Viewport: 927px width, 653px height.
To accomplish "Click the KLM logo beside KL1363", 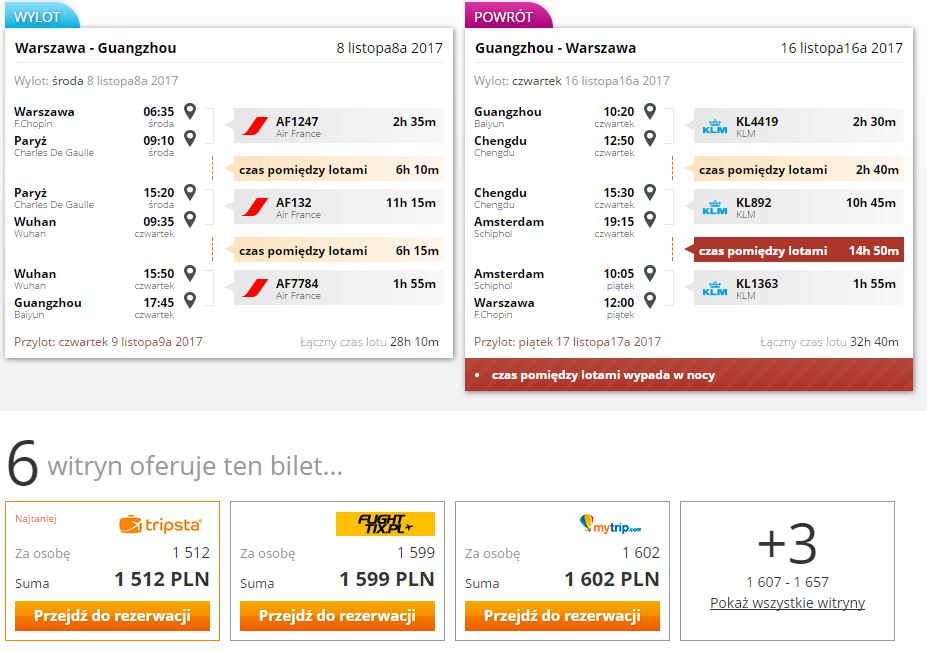I will 714,288.
